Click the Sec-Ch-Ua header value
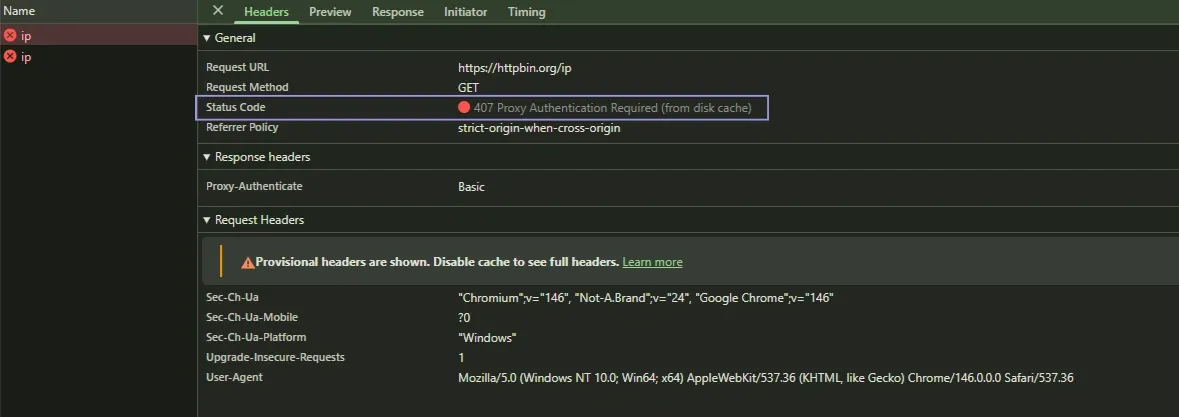Image resolution: width=1179 pixels, height=417 pixels. 646,298
